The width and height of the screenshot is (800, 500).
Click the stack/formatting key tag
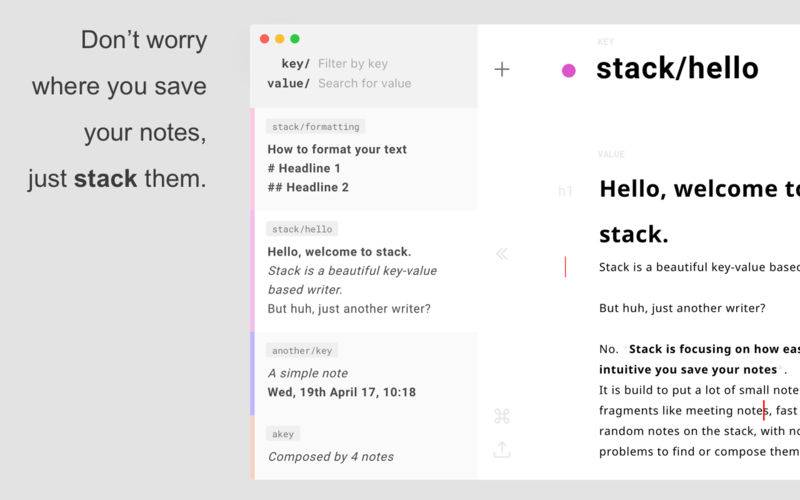click(315, 127)
